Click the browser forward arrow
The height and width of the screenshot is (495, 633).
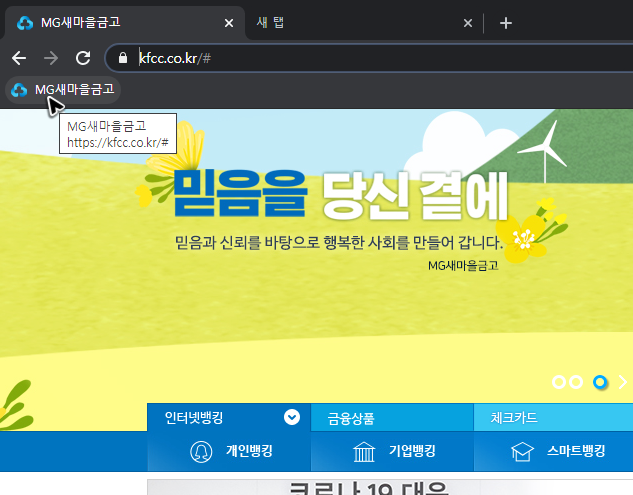[x=51, y=58]
